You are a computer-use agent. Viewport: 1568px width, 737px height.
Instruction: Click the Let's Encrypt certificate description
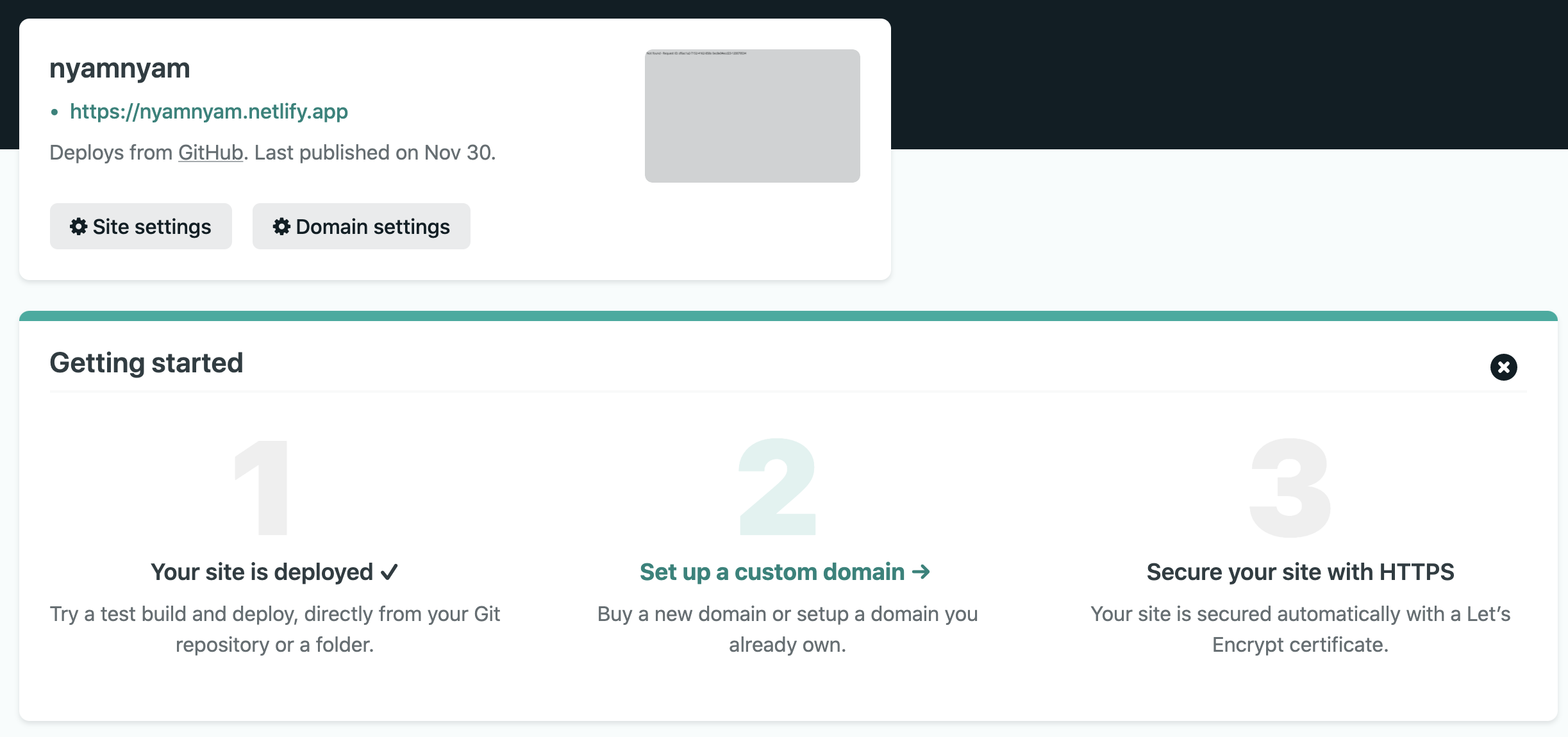click(1300, 629)
